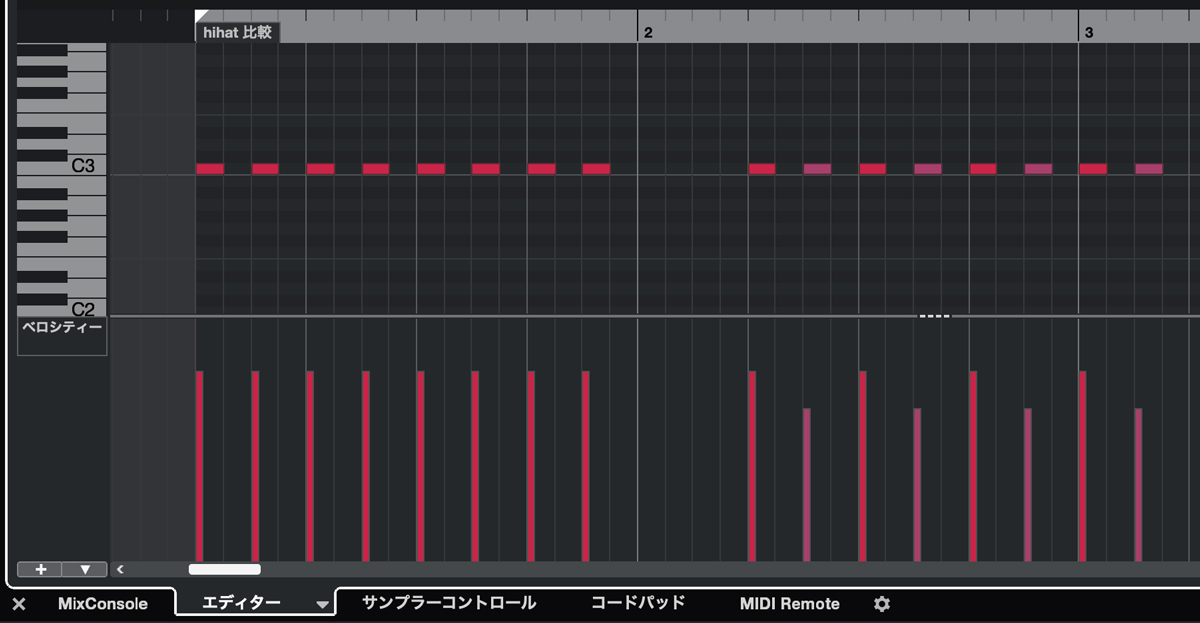Select the first note under hihat 比較 label
1200x623 pixels.
210,169
